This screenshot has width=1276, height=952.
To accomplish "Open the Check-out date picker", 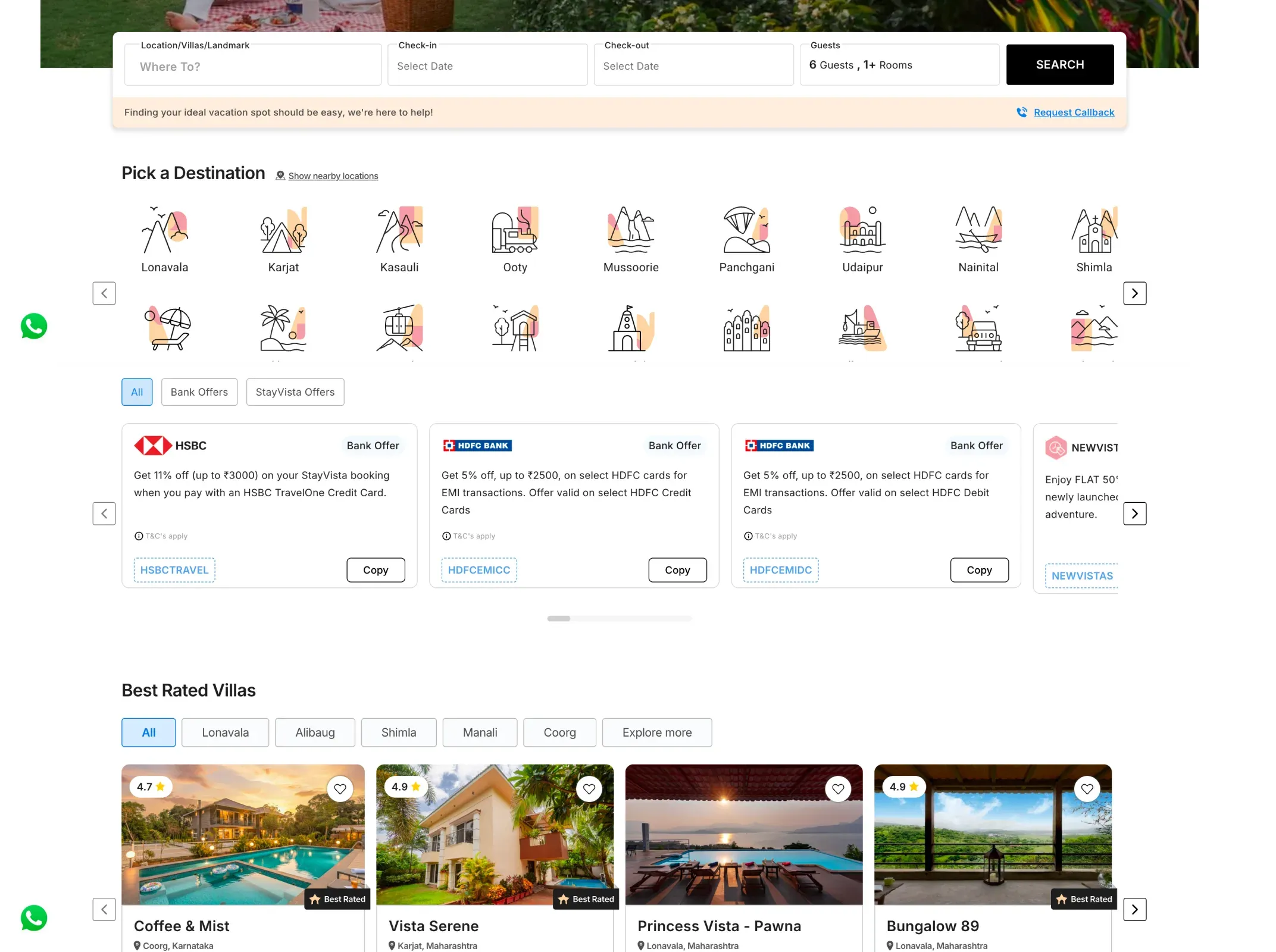I will click(x=694, y=65).
